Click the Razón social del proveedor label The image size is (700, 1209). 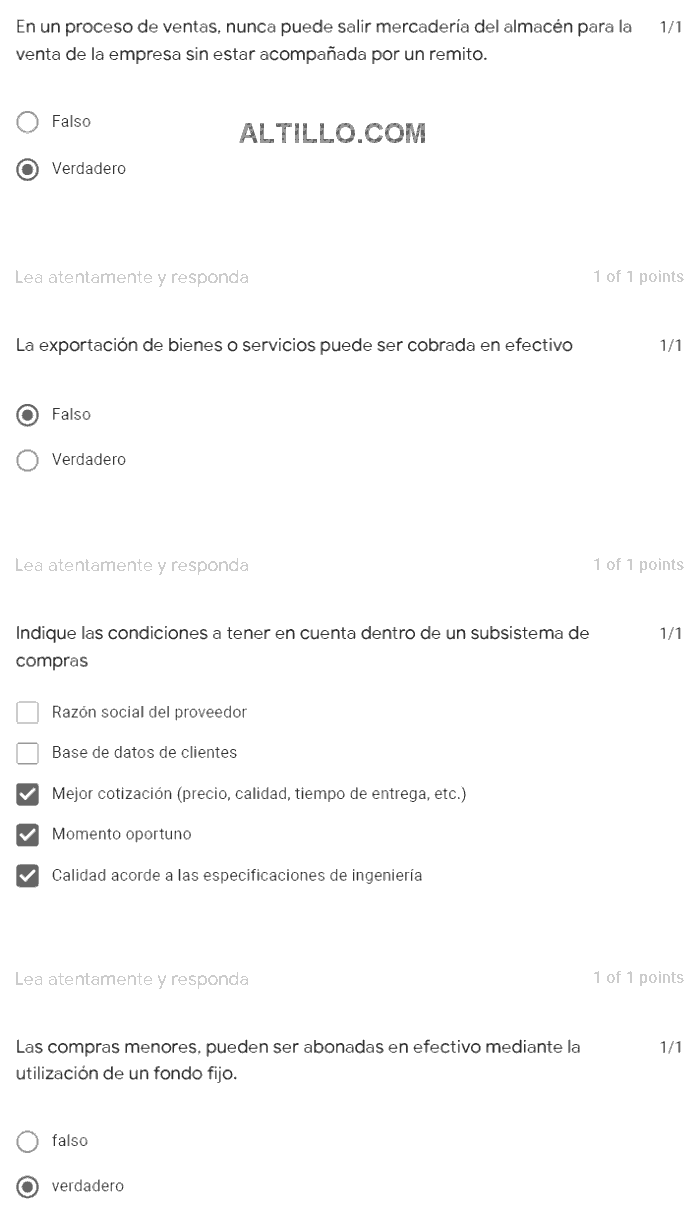149,712
